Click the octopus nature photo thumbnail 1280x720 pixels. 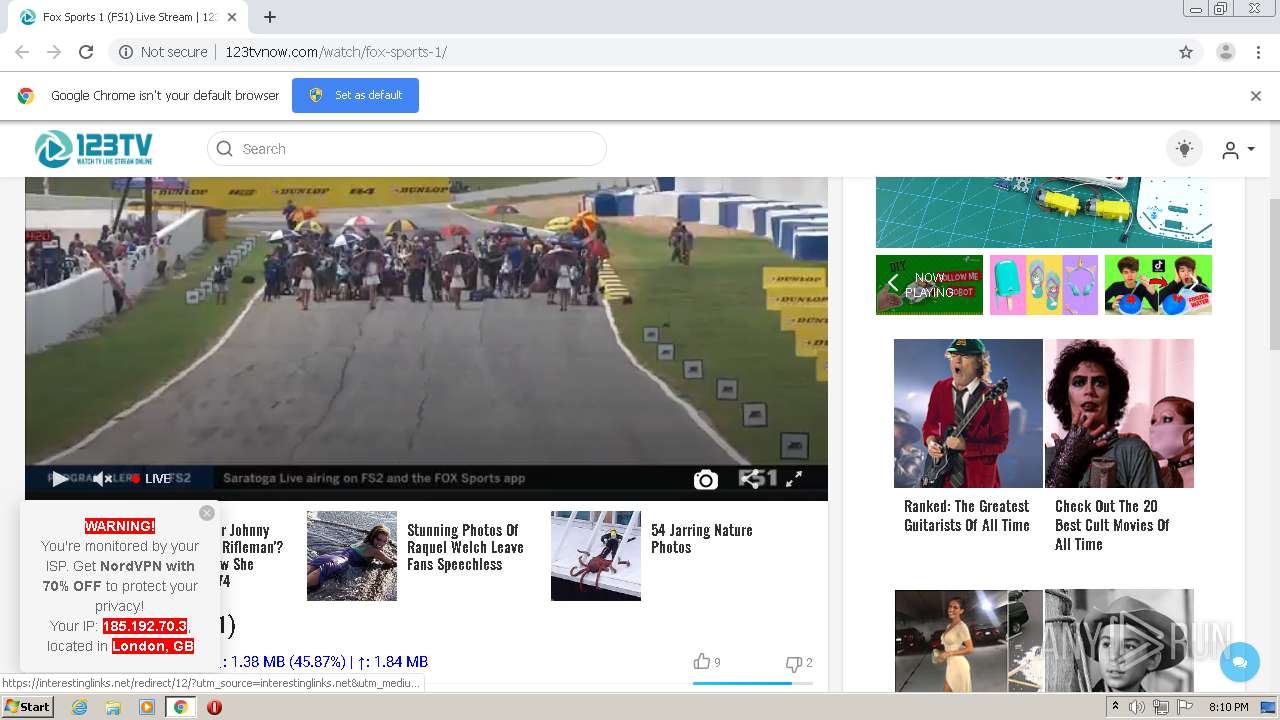point(596,556)
